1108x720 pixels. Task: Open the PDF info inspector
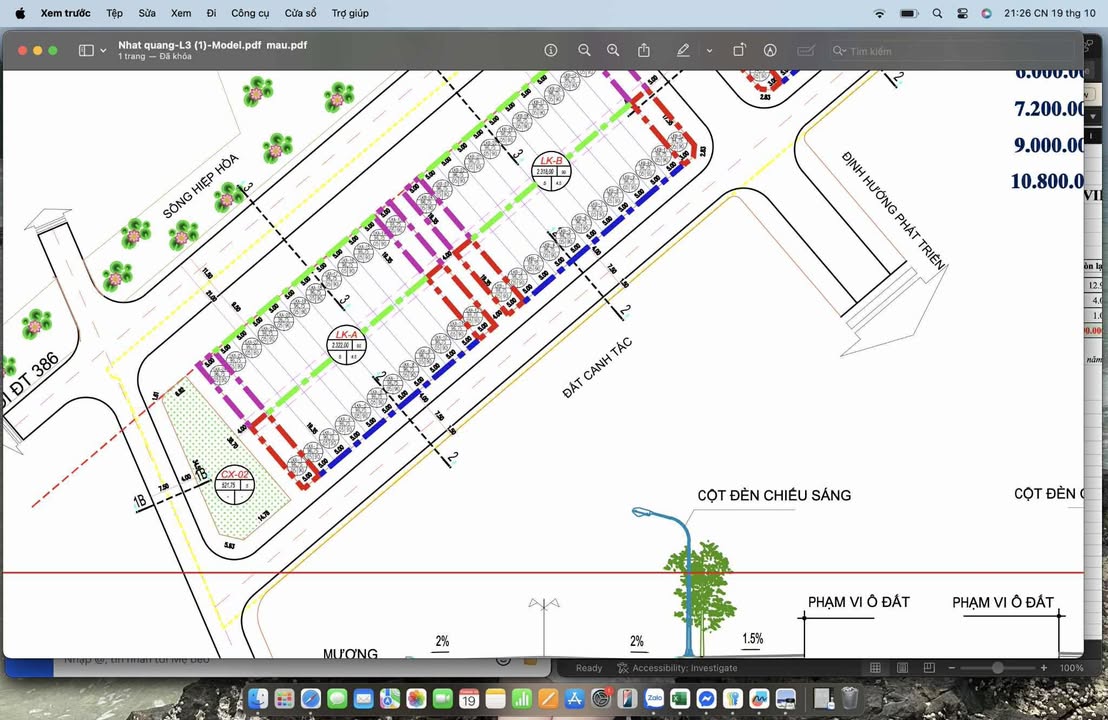point(550,50)
